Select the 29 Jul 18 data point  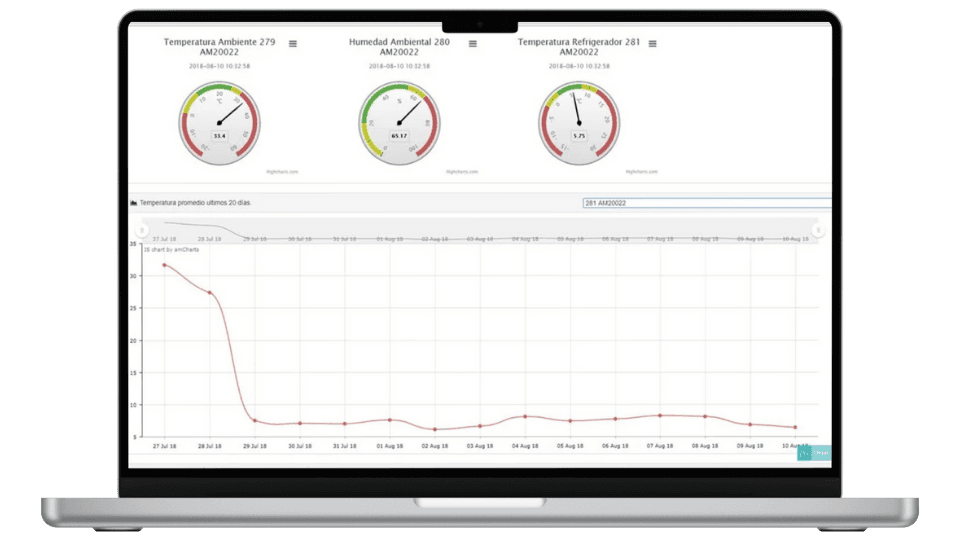(x=255, y=421)
